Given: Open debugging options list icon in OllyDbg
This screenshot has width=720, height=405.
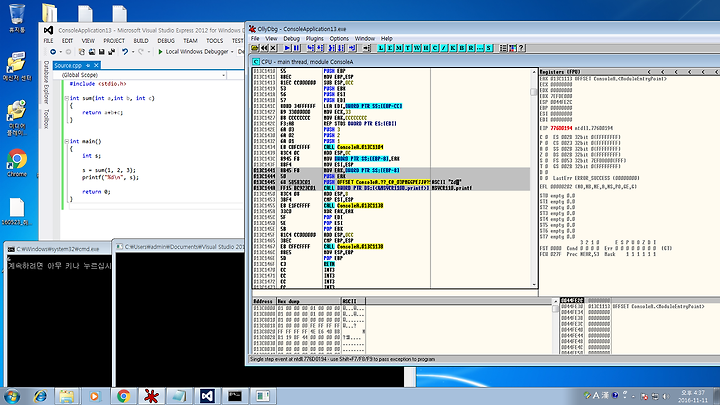Looking at the screenshot, I should pyautogui.click(x=503, y=48).
